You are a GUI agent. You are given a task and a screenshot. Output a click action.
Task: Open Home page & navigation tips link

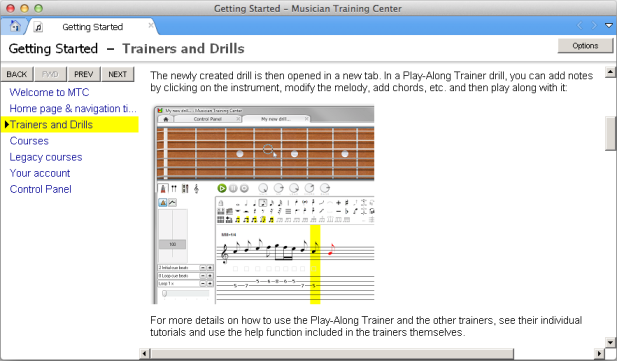[x=73, y=108]
